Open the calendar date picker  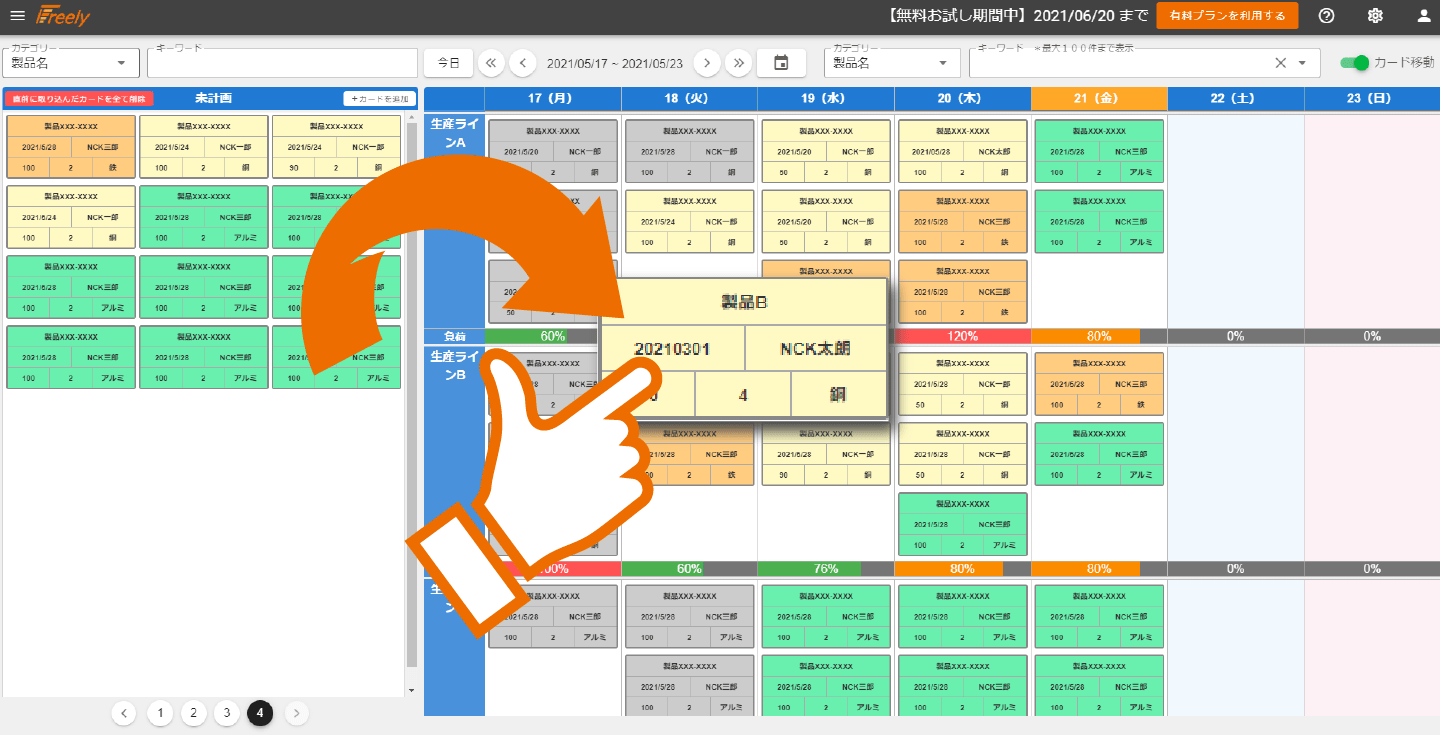[782, 63]
